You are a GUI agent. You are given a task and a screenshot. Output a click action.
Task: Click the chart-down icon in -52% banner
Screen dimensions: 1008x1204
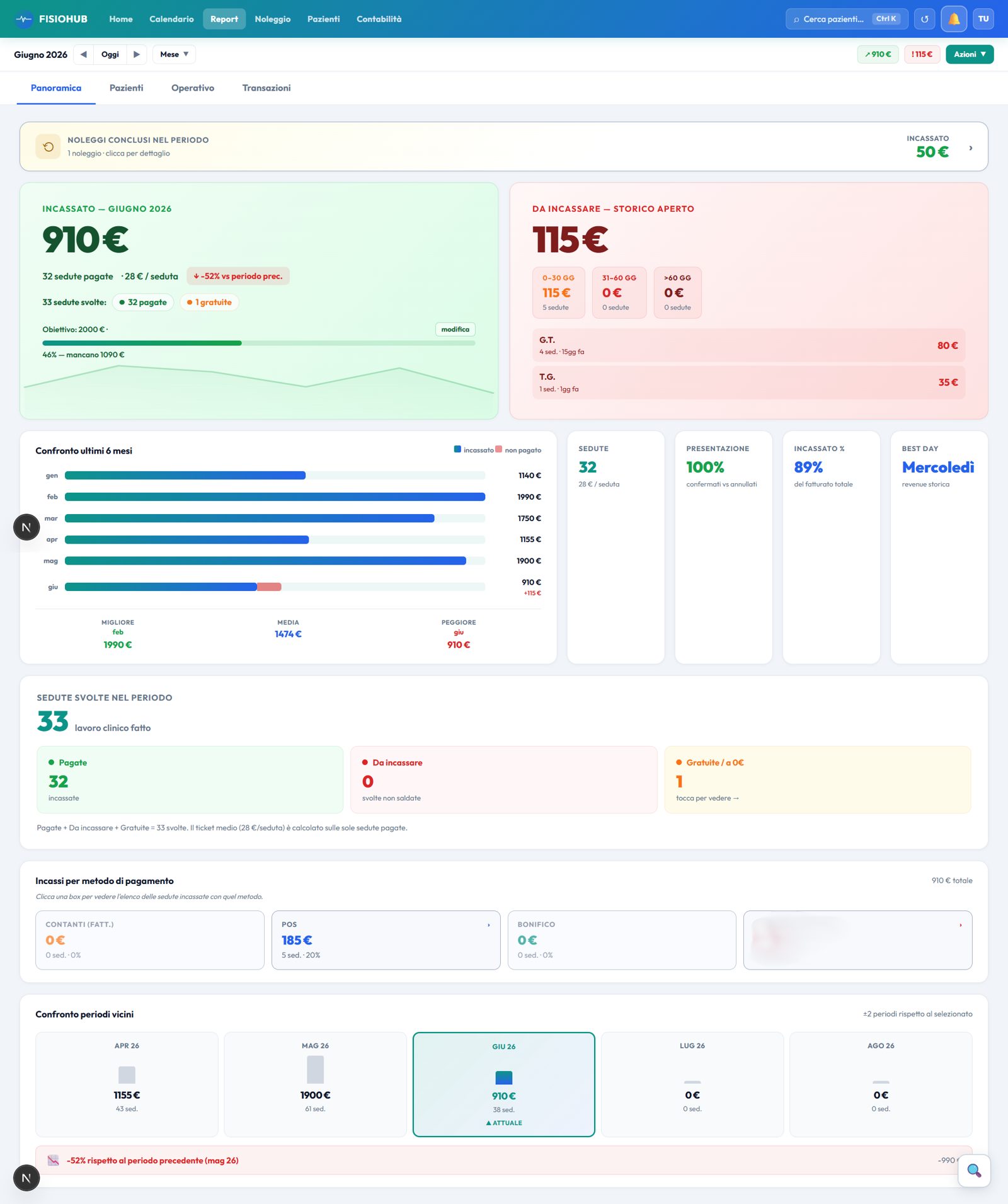coord(54,1161)
